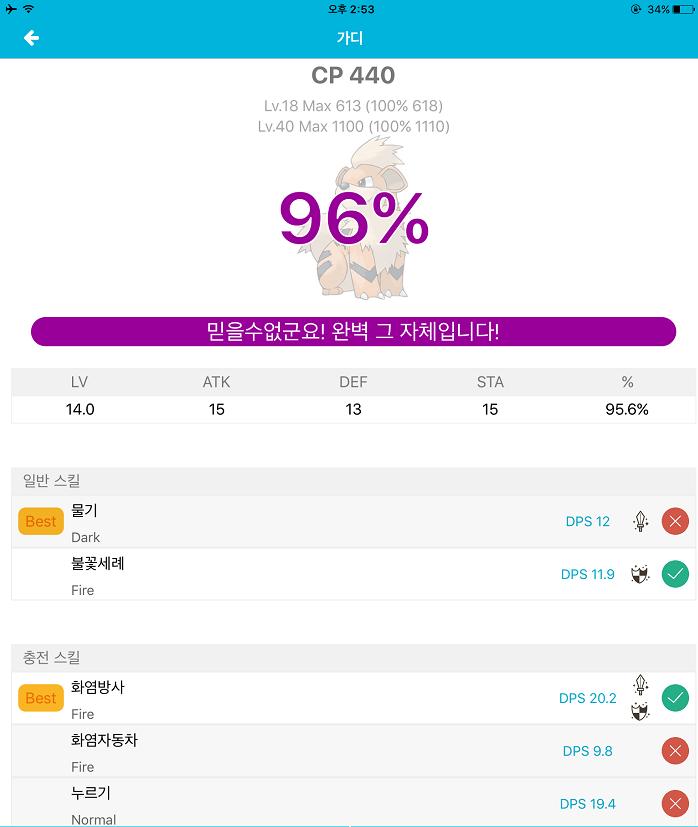Click the shield icon in the 화염방사 row
The height and width of the screenshot is (827, 698).
coord(641,711)
